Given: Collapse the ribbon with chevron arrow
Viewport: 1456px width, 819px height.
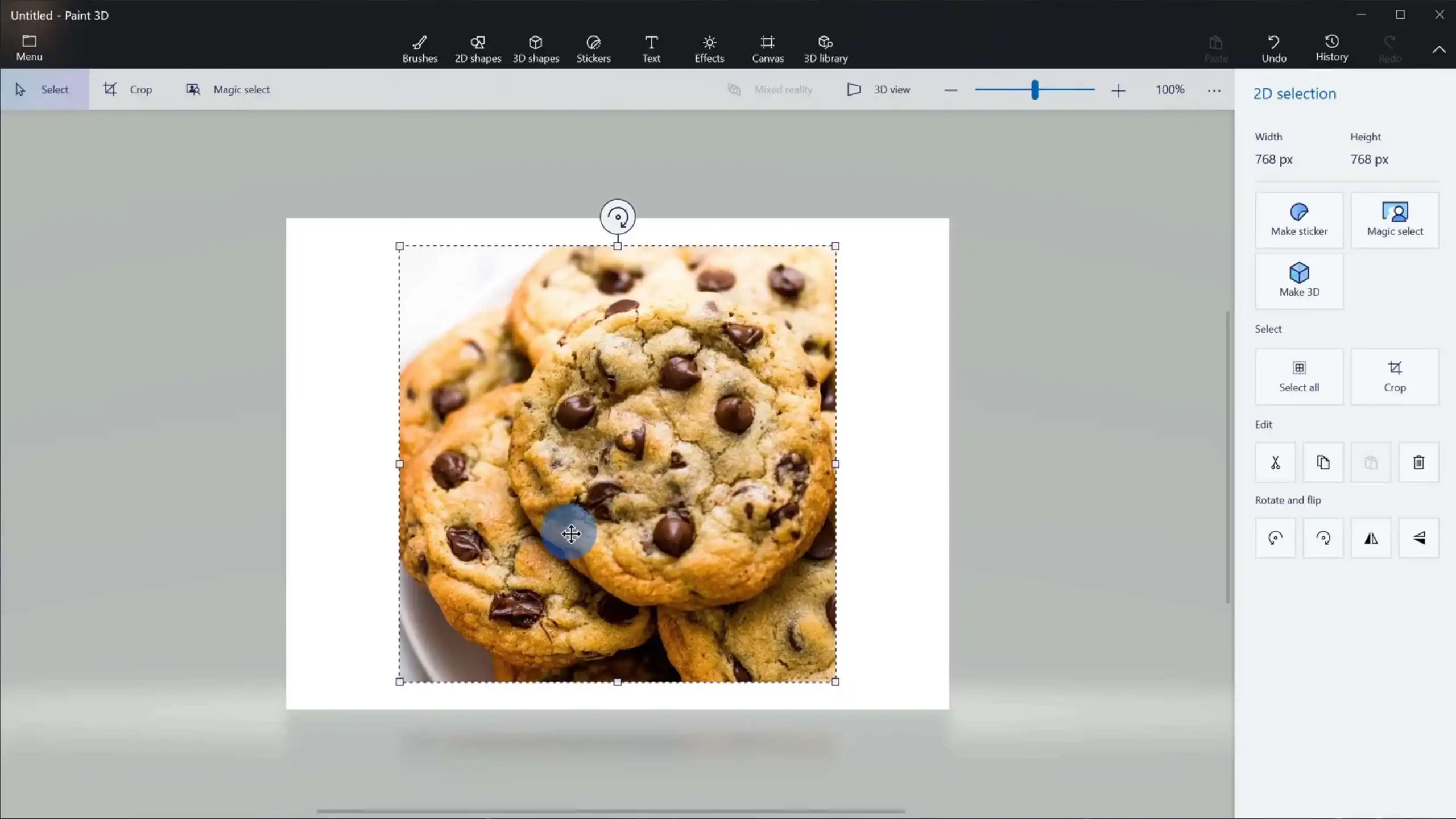Looking at the screenshot, I should point(1438,49).
